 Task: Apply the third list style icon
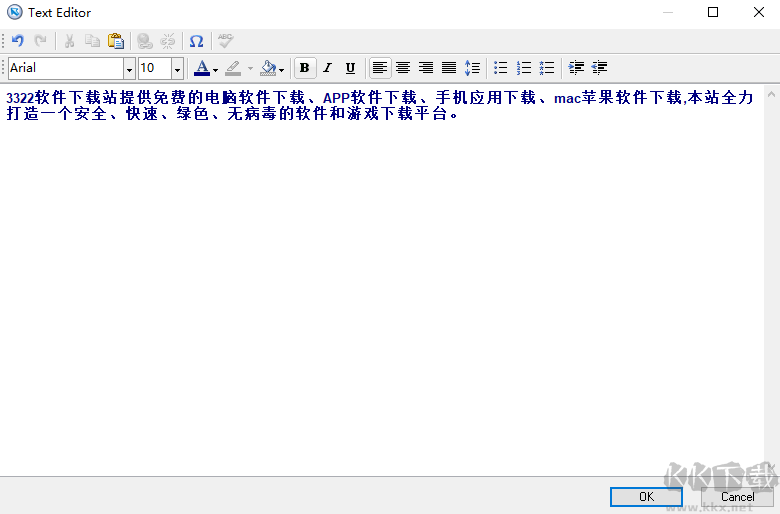[x=547, y=68]
